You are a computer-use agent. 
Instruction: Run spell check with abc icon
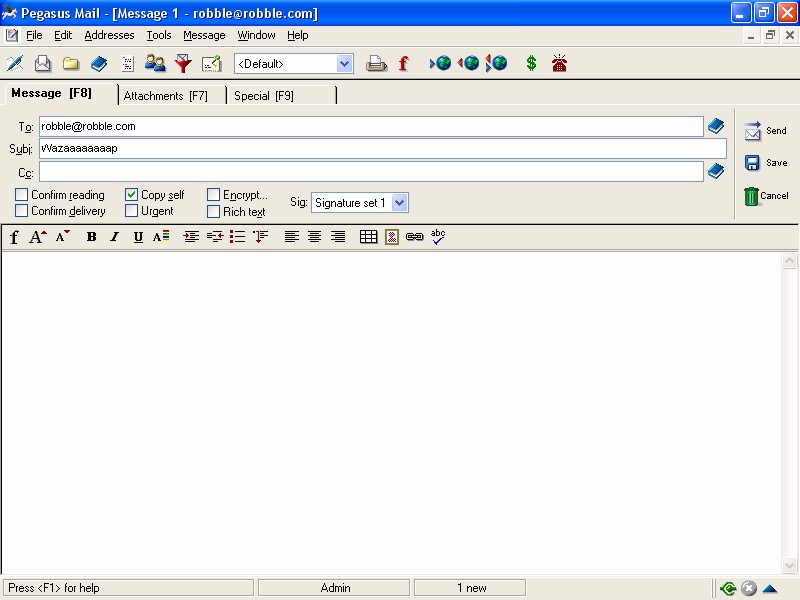pyautogui.click(x=438, y=237)
